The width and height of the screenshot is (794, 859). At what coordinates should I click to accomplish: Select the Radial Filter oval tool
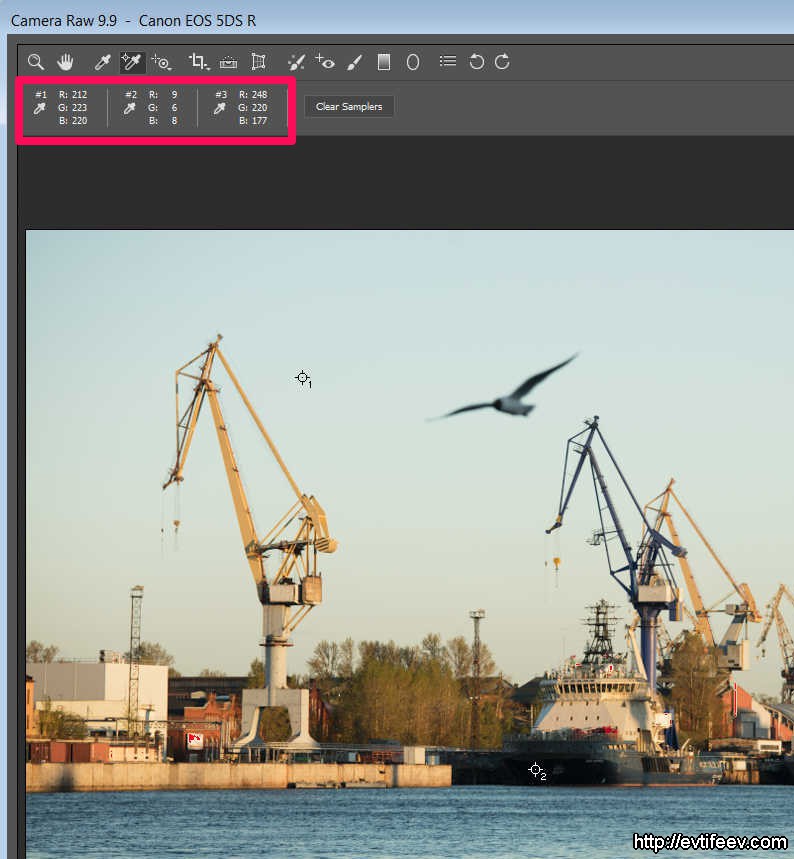click(x=412, y=62)
